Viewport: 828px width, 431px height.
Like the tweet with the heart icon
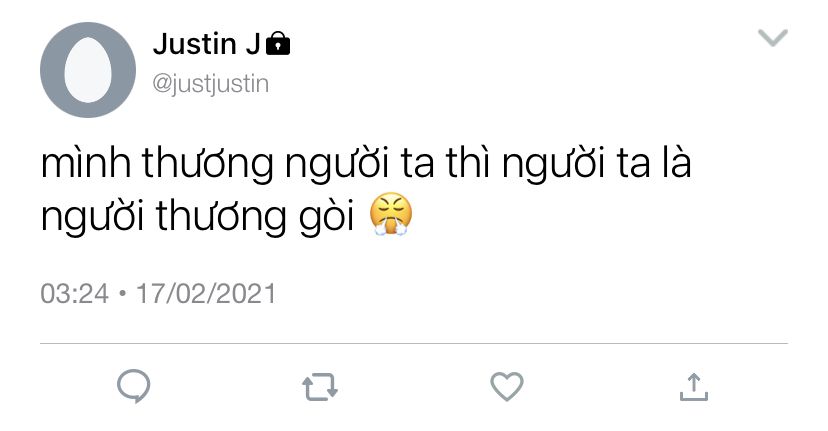[507, 387]
